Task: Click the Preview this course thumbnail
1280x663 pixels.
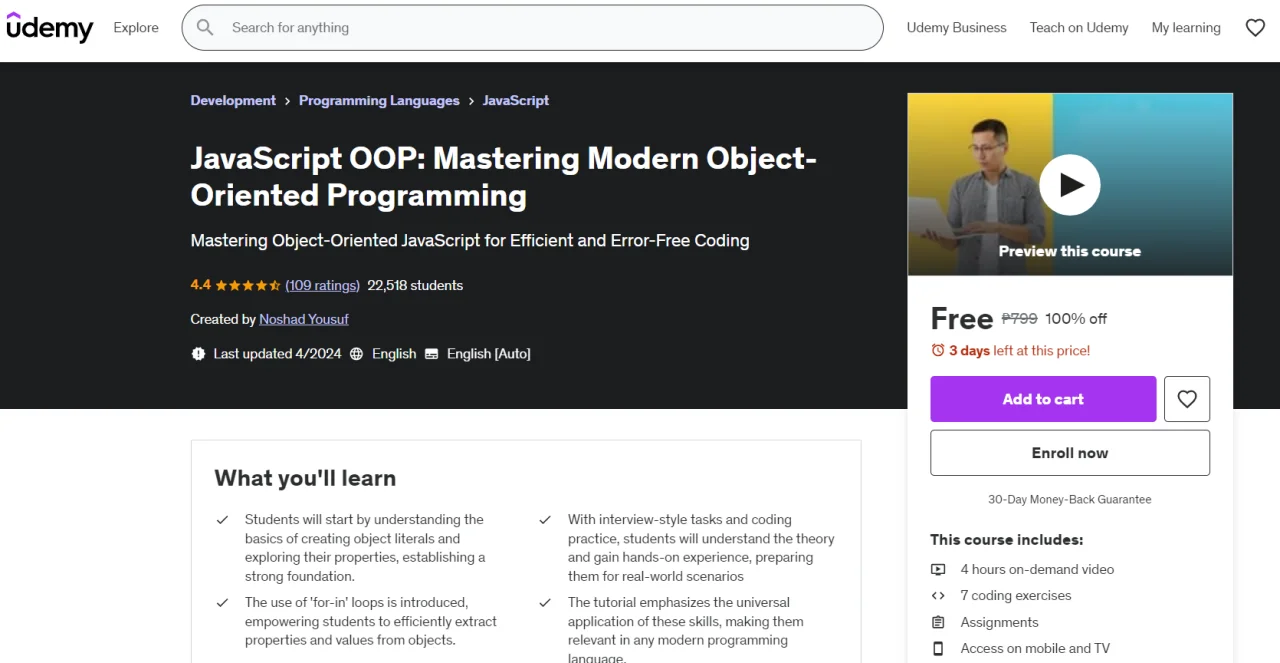Action: [x=1070, y=184]
